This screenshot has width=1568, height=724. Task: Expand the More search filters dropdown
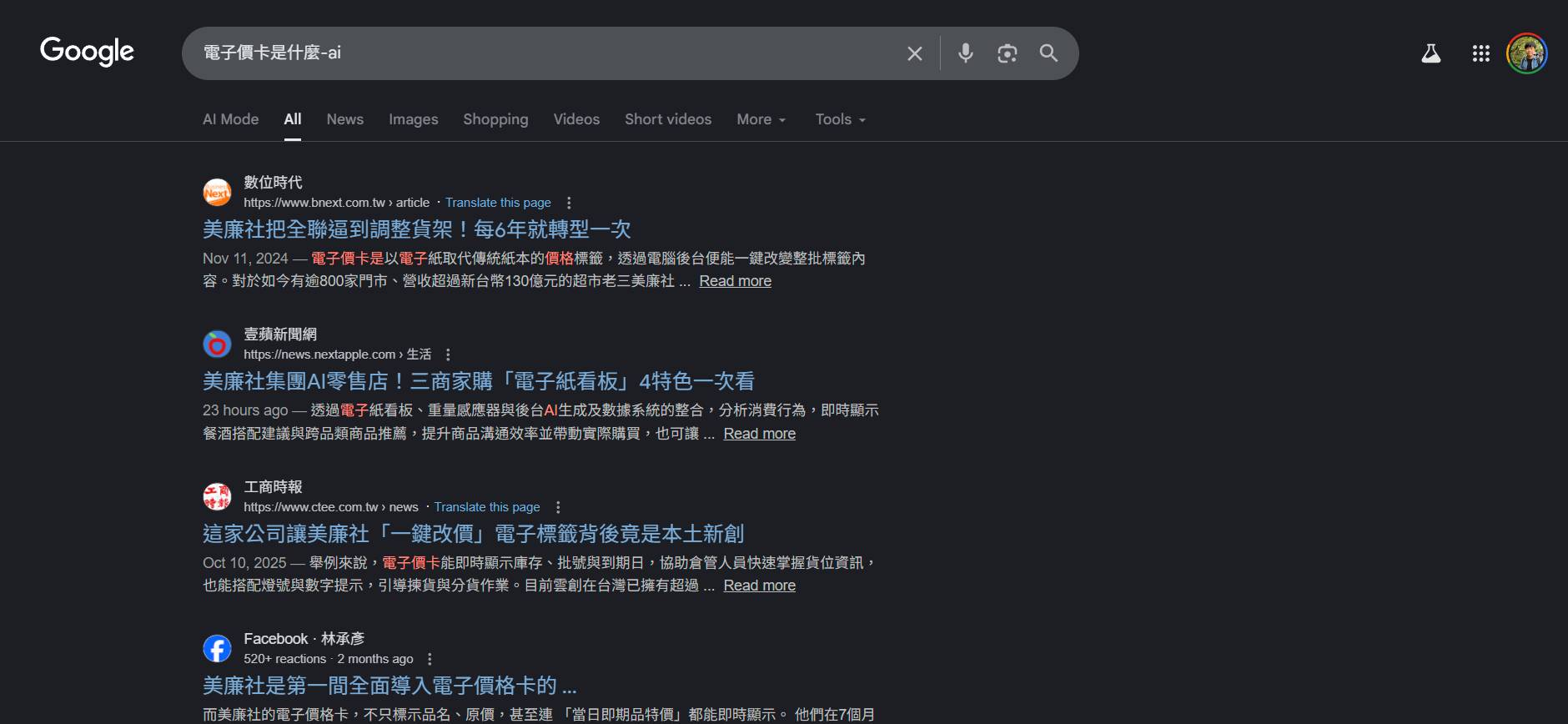pyautogui.click(x=761, y=119)
